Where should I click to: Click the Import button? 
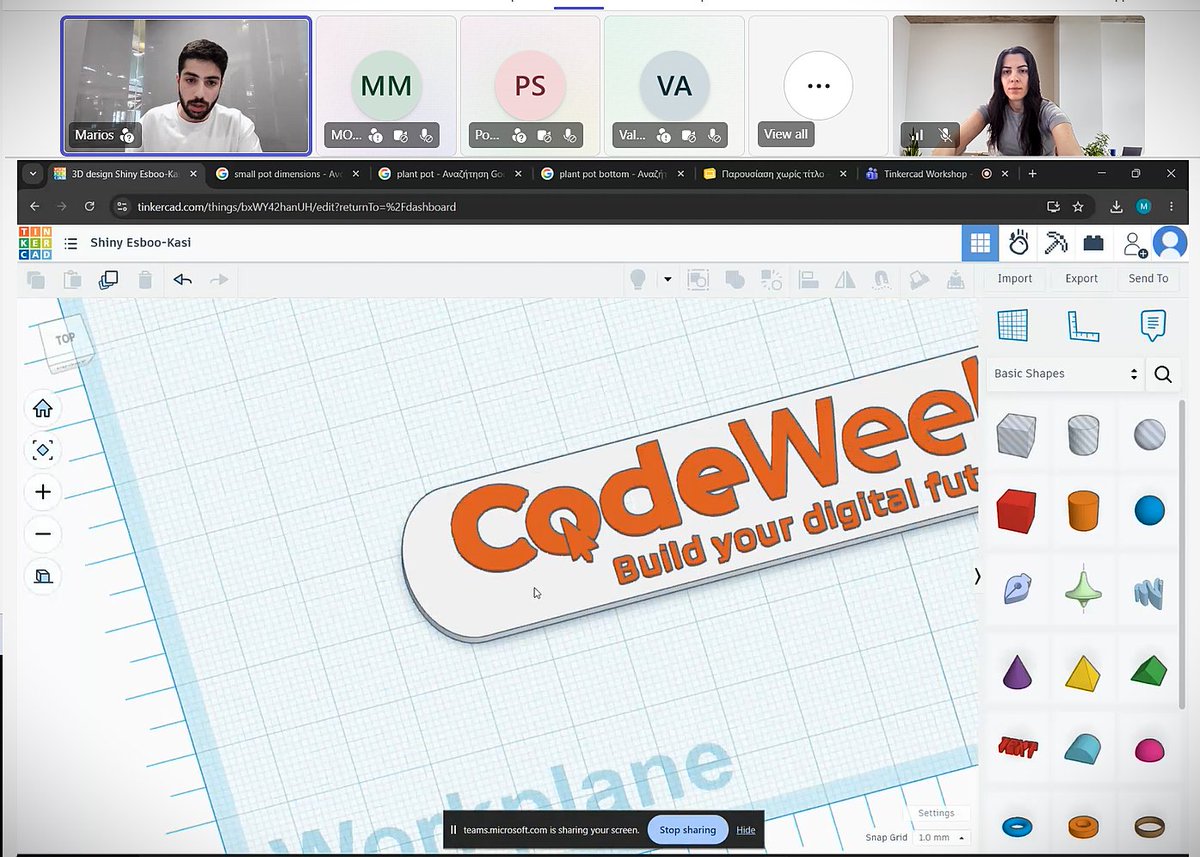coord(1015,279)
